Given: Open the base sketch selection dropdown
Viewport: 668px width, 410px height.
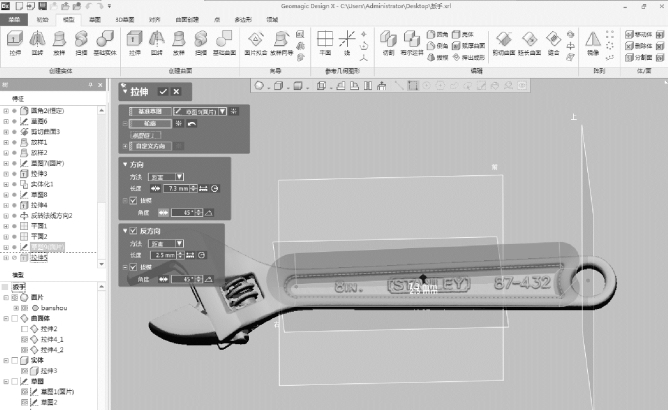Looking at the screenshot, I should (x=222, y=112).
